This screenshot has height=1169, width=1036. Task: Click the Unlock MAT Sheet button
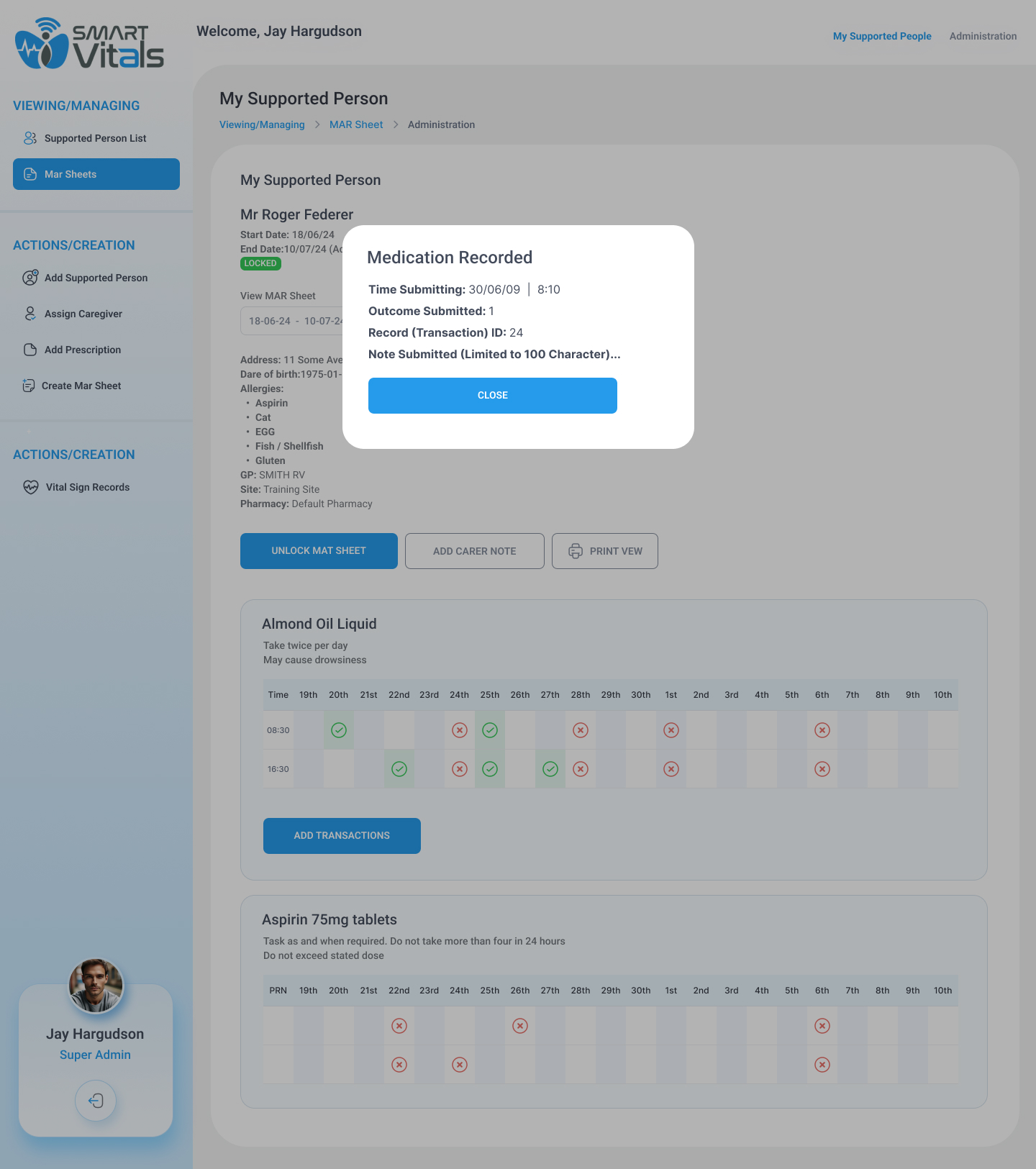[319, 551]
